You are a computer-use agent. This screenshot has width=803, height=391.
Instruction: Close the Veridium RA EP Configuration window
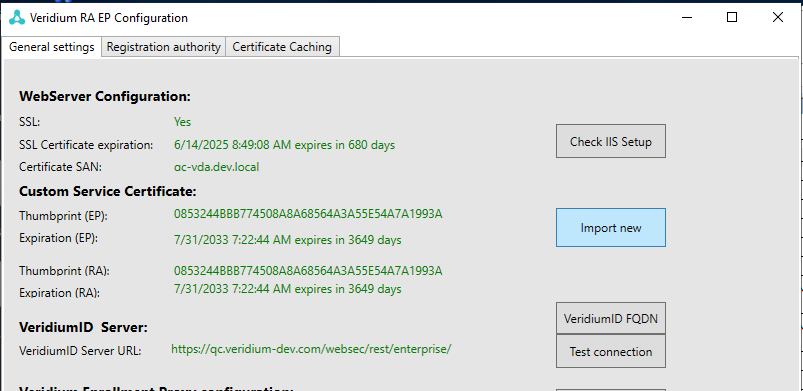777,17
